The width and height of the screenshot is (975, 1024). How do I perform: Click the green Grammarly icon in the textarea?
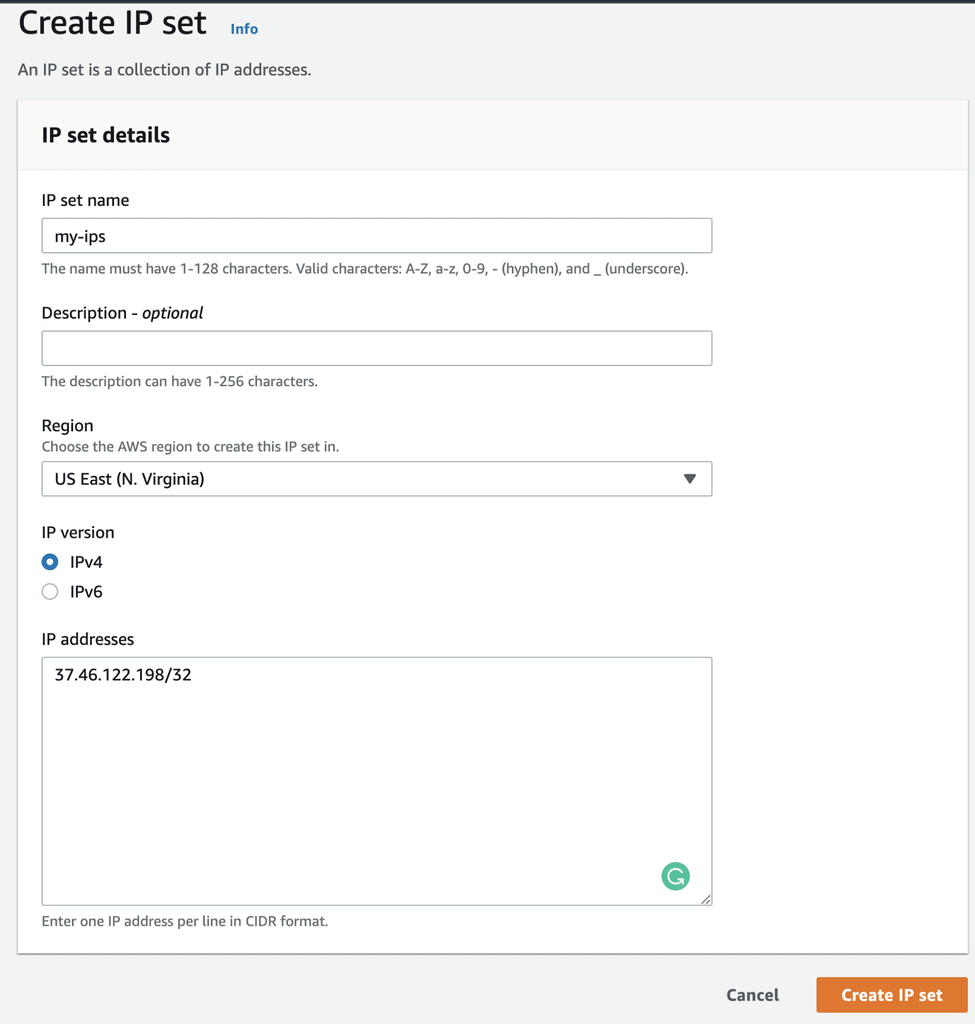(x=676, y=877)
